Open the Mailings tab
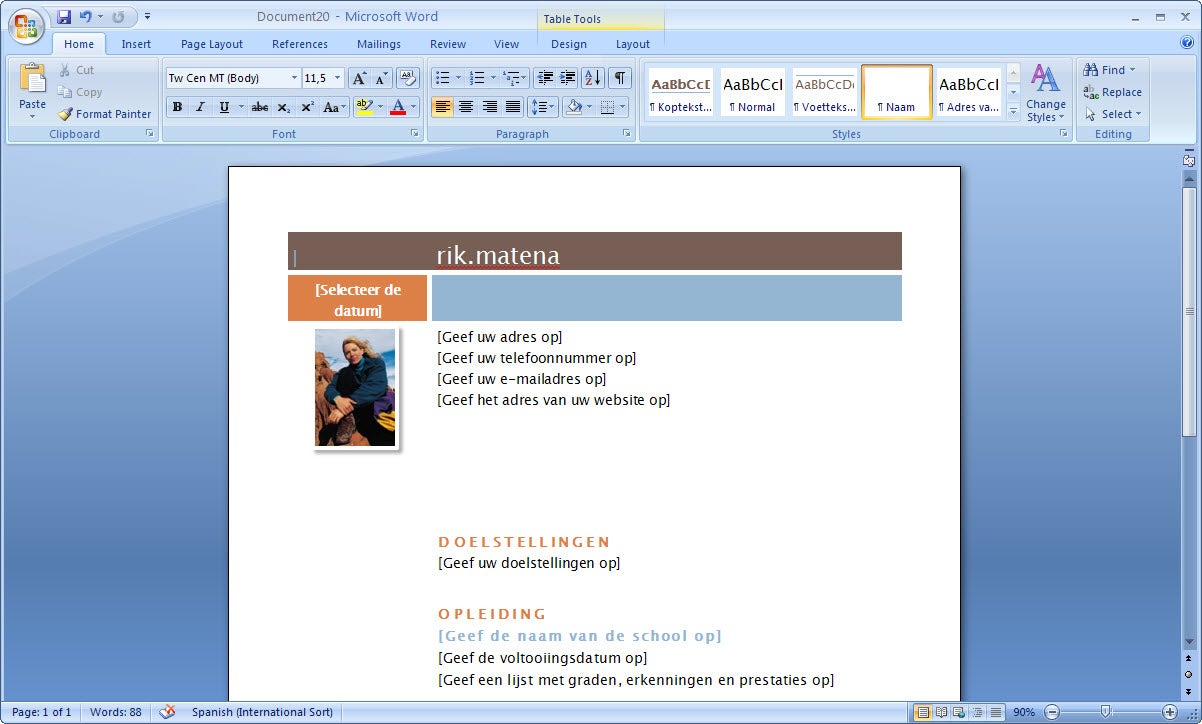The width and height of the screenshot is (1202, 724). click(379, 44)
